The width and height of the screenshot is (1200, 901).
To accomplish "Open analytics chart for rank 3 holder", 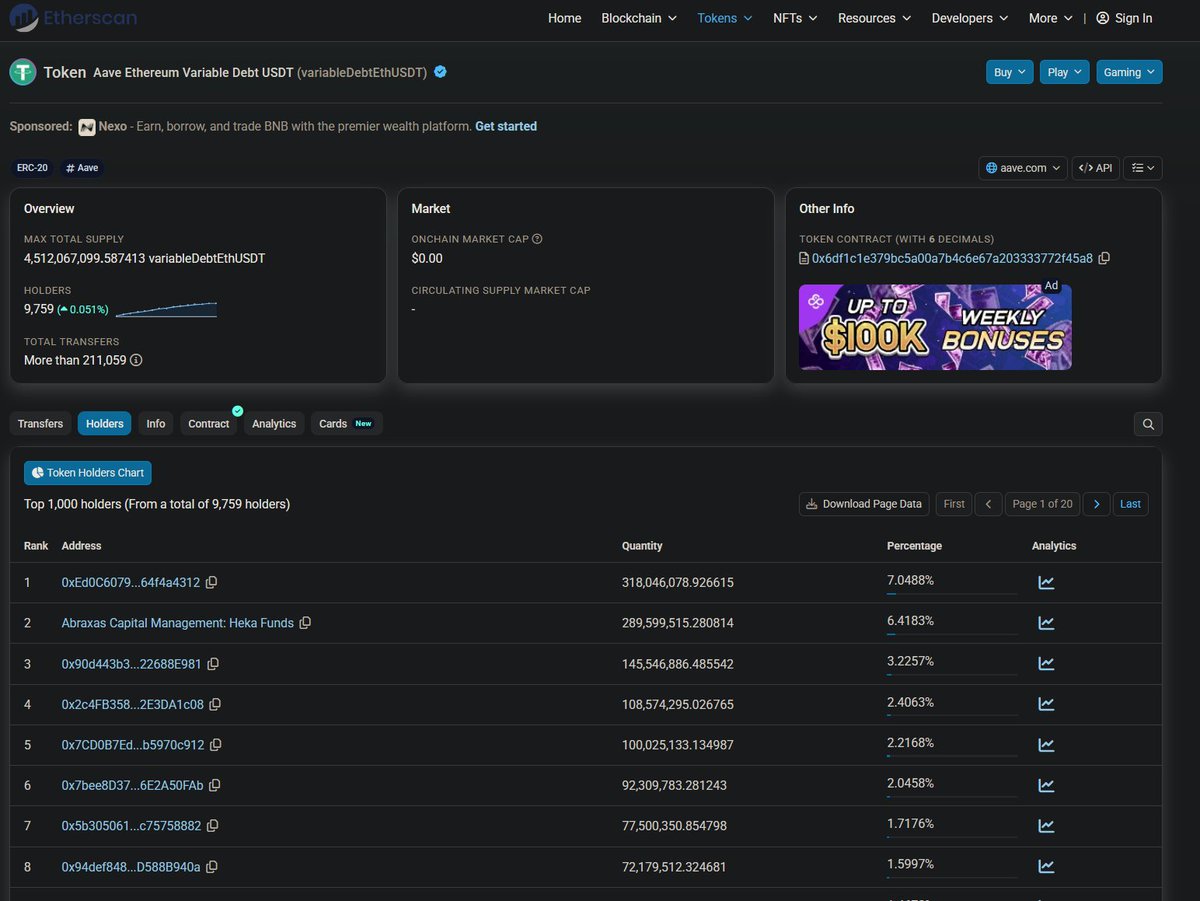I will 1046,664.
